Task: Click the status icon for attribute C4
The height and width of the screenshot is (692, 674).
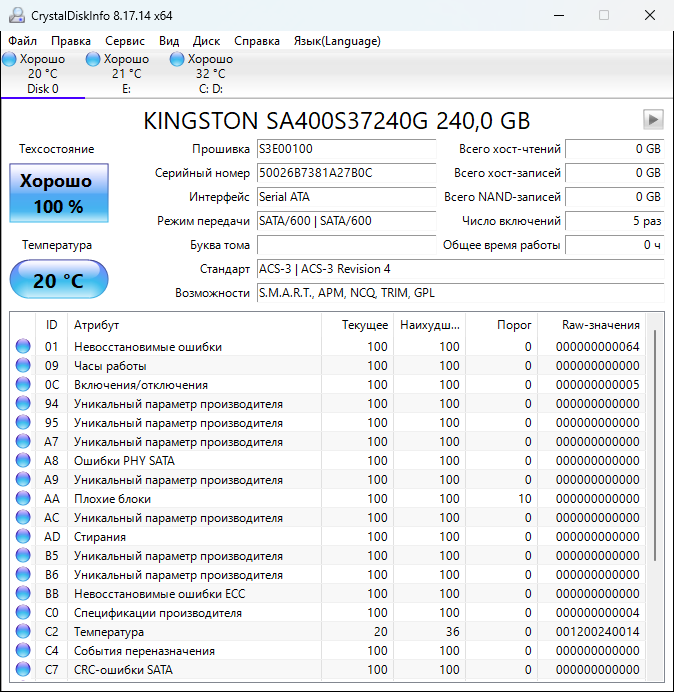Action: click(23, 650)
